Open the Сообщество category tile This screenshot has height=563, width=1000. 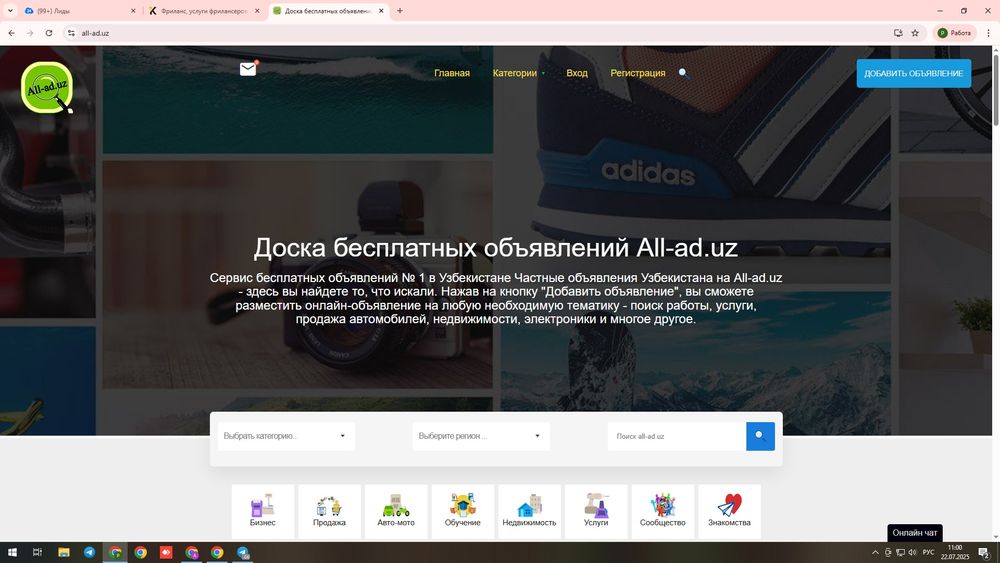pyautogui.click(x=663, y=511)
